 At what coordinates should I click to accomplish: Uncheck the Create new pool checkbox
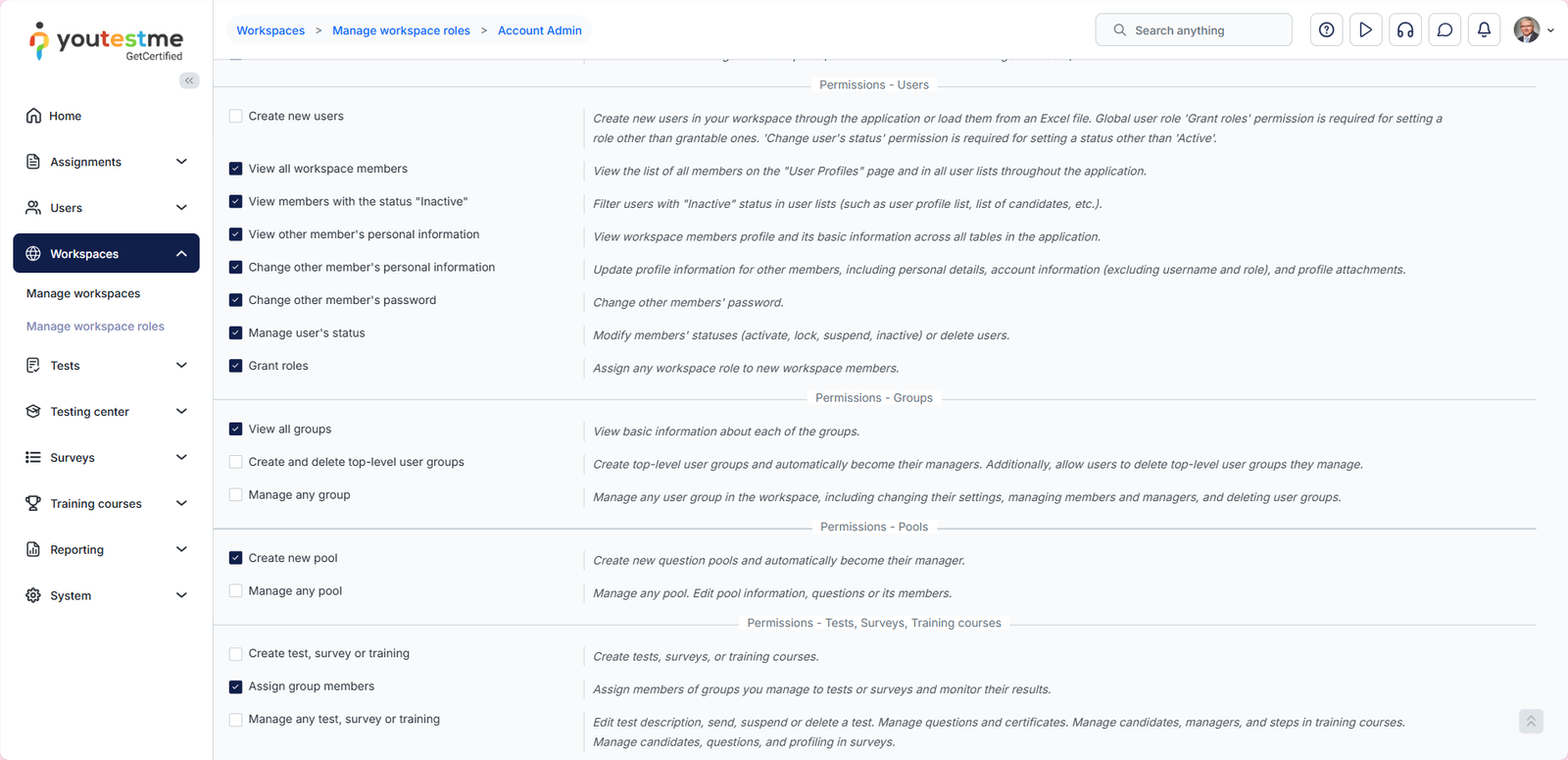[236, 558]
